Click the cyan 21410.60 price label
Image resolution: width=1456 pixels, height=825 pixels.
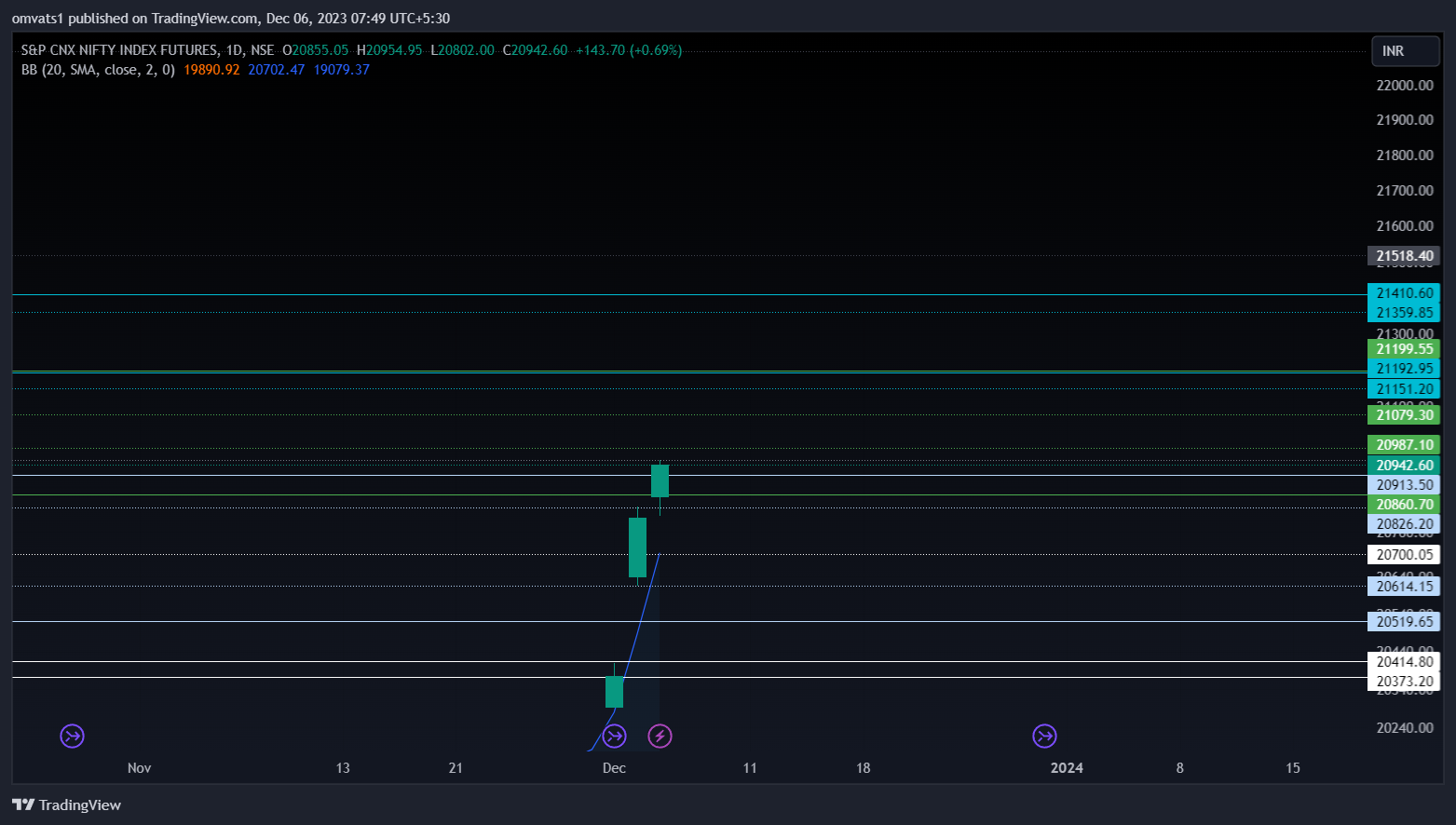point(1404,292)
